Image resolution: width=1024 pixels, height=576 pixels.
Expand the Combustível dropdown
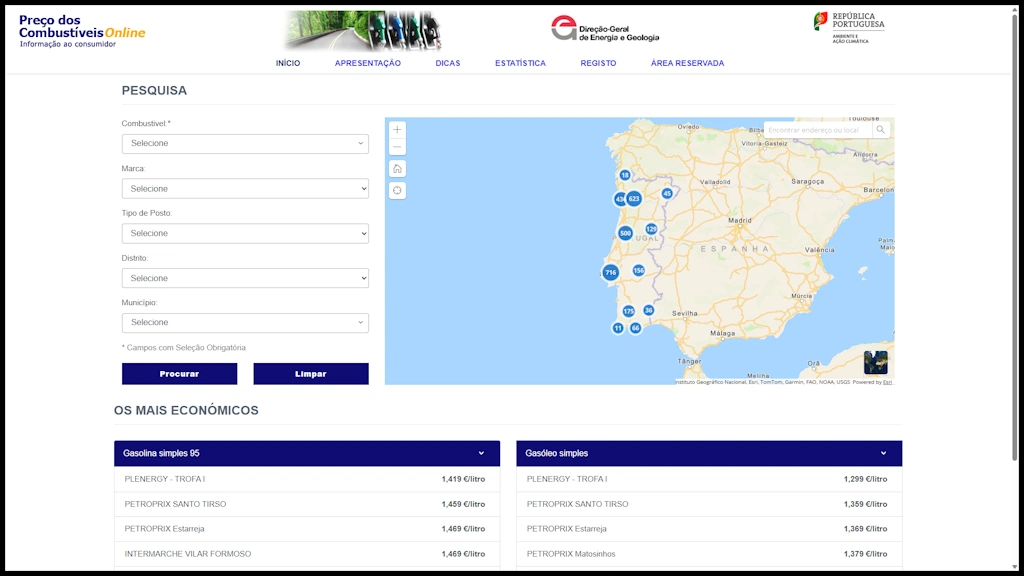pos(245,143)
